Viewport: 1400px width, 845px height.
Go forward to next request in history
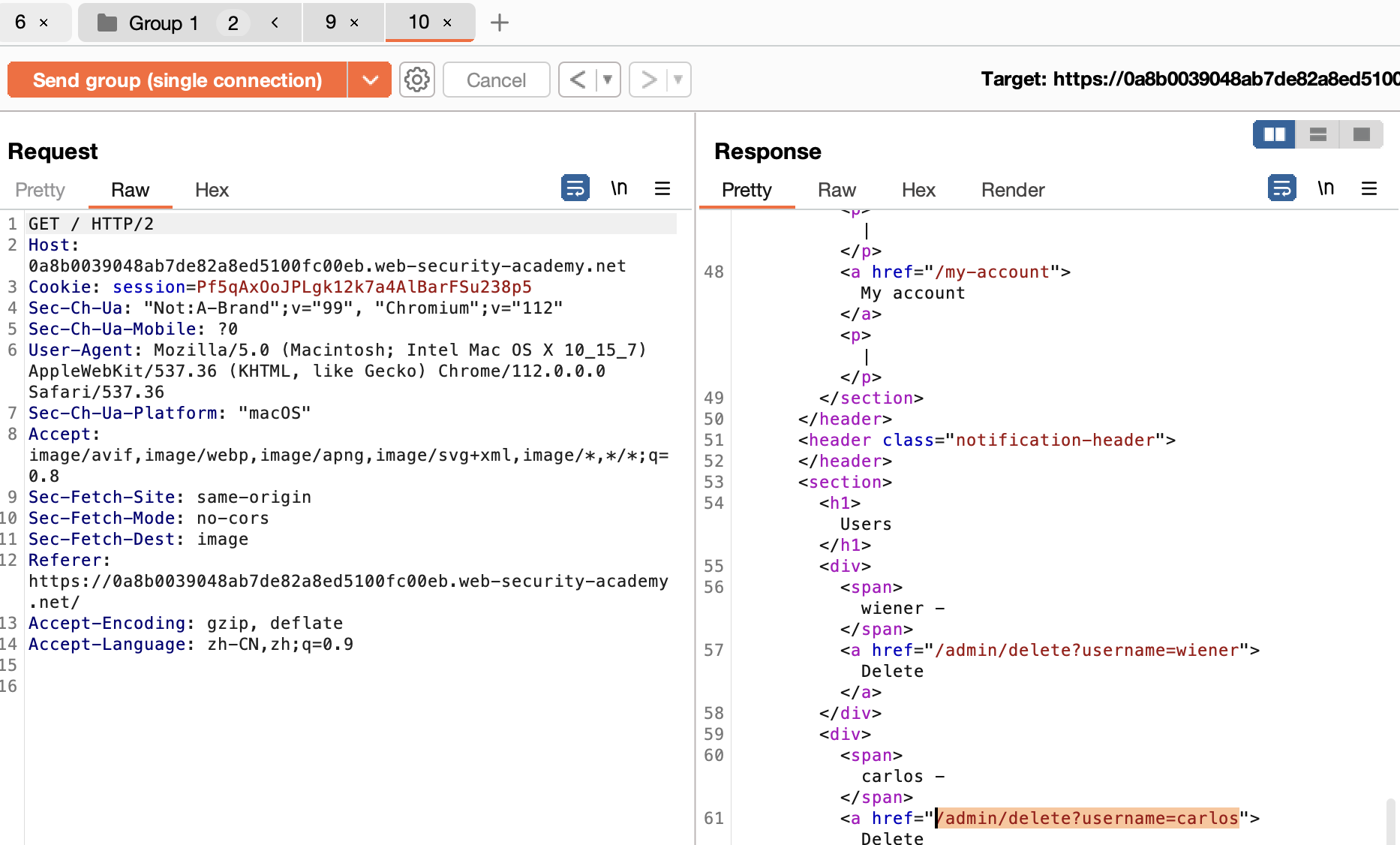click(x=648, y=80)
